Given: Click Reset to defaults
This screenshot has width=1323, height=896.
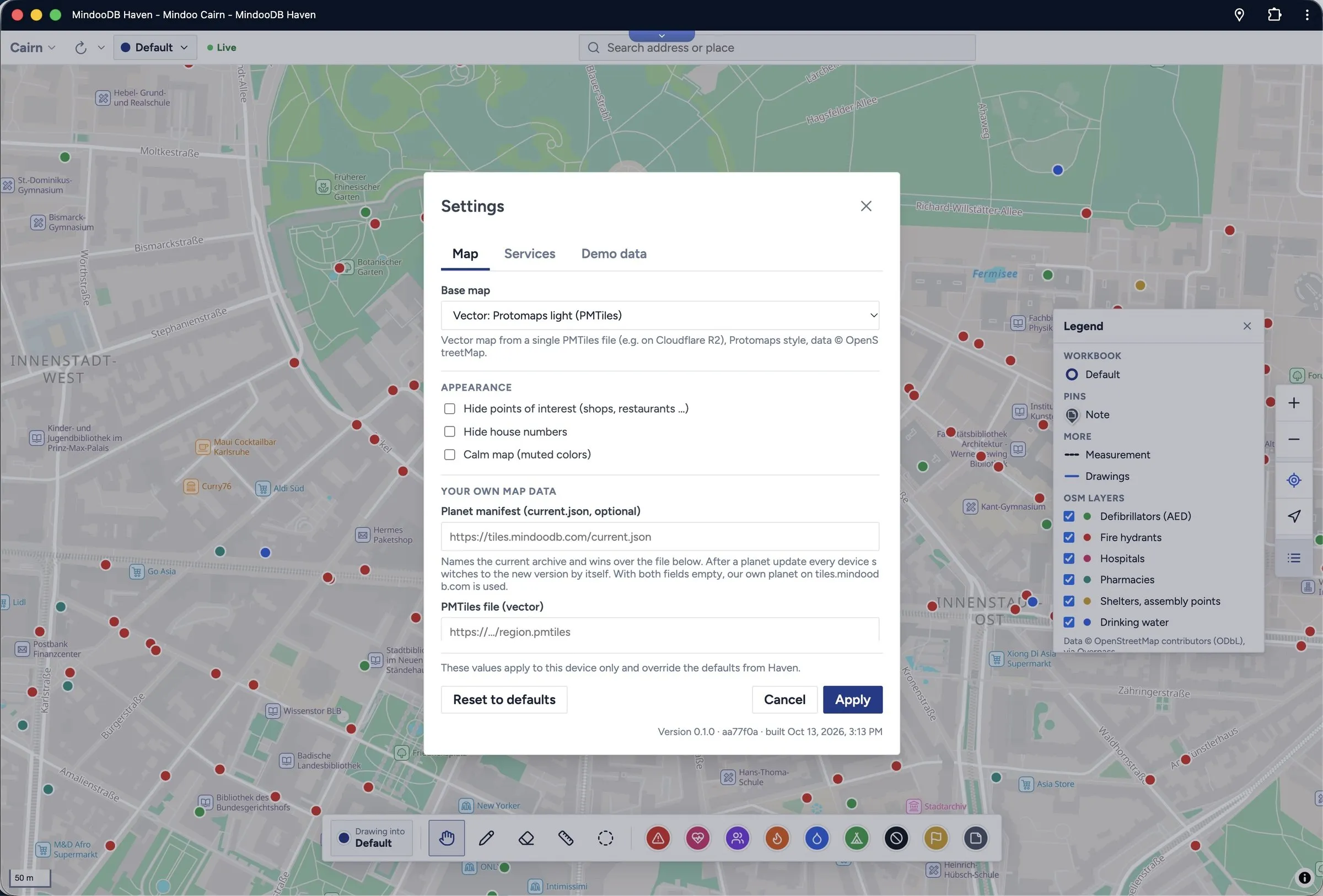Looking at the screenshot, I should (x=504, y=700).
